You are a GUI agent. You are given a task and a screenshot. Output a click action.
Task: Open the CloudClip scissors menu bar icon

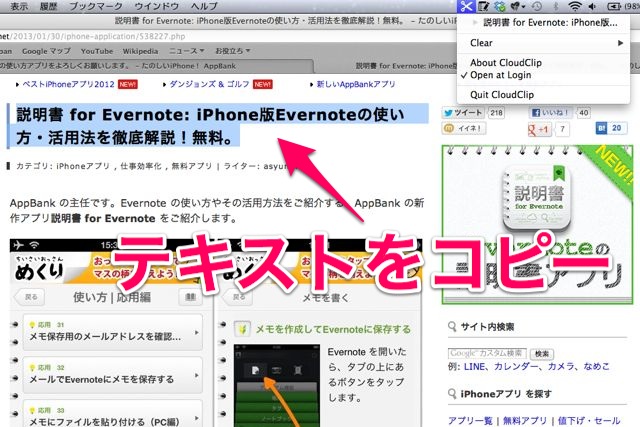466,6
